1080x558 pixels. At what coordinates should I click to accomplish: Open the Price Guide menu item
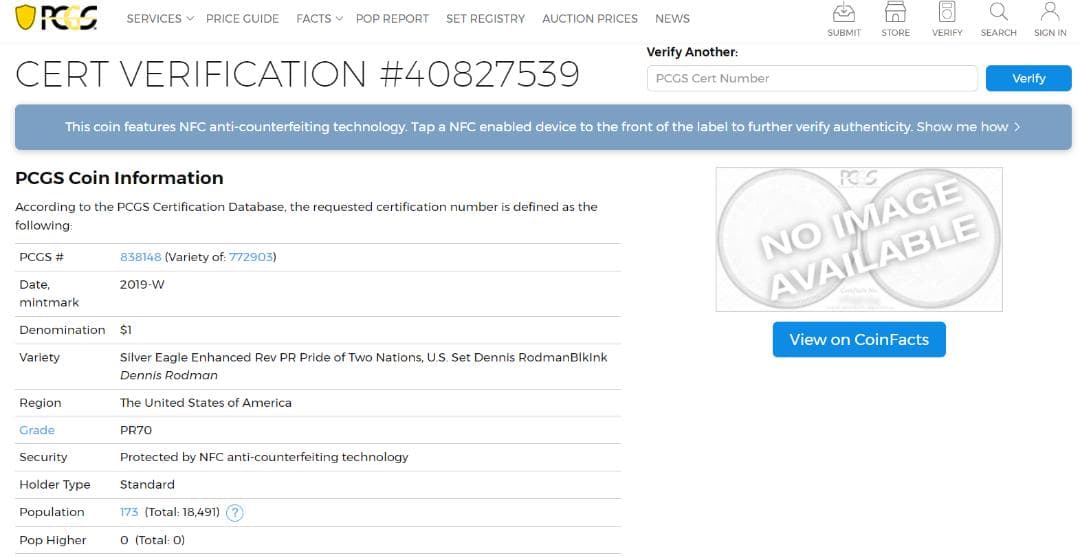(x=242, y=19)
